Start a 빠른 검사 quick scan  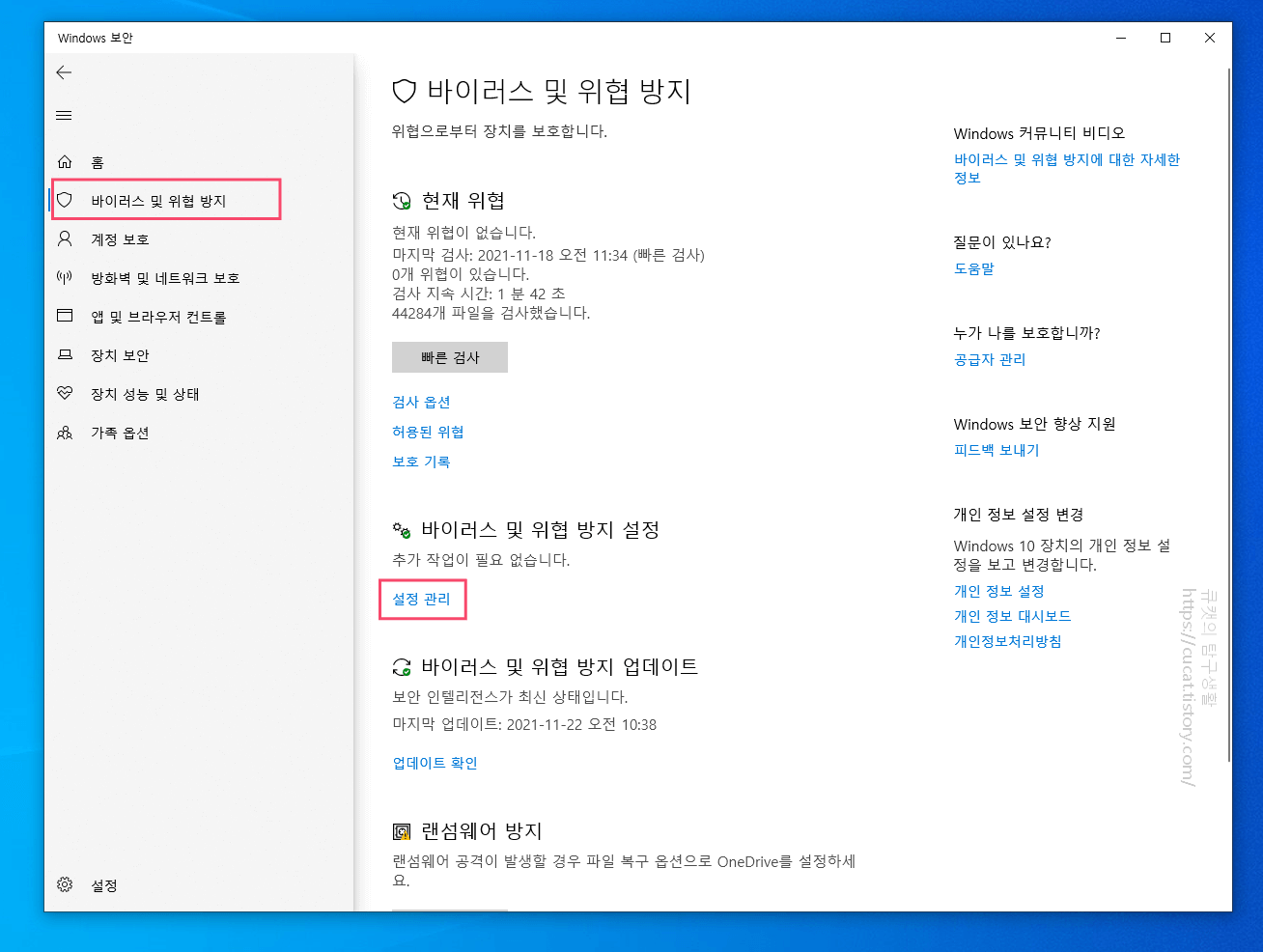(x=449, y=357)
